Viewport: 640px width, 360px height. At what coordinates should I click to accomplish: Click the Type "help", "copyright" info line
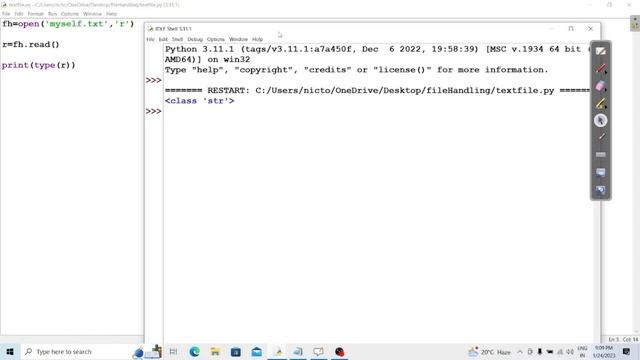[357, 70]
